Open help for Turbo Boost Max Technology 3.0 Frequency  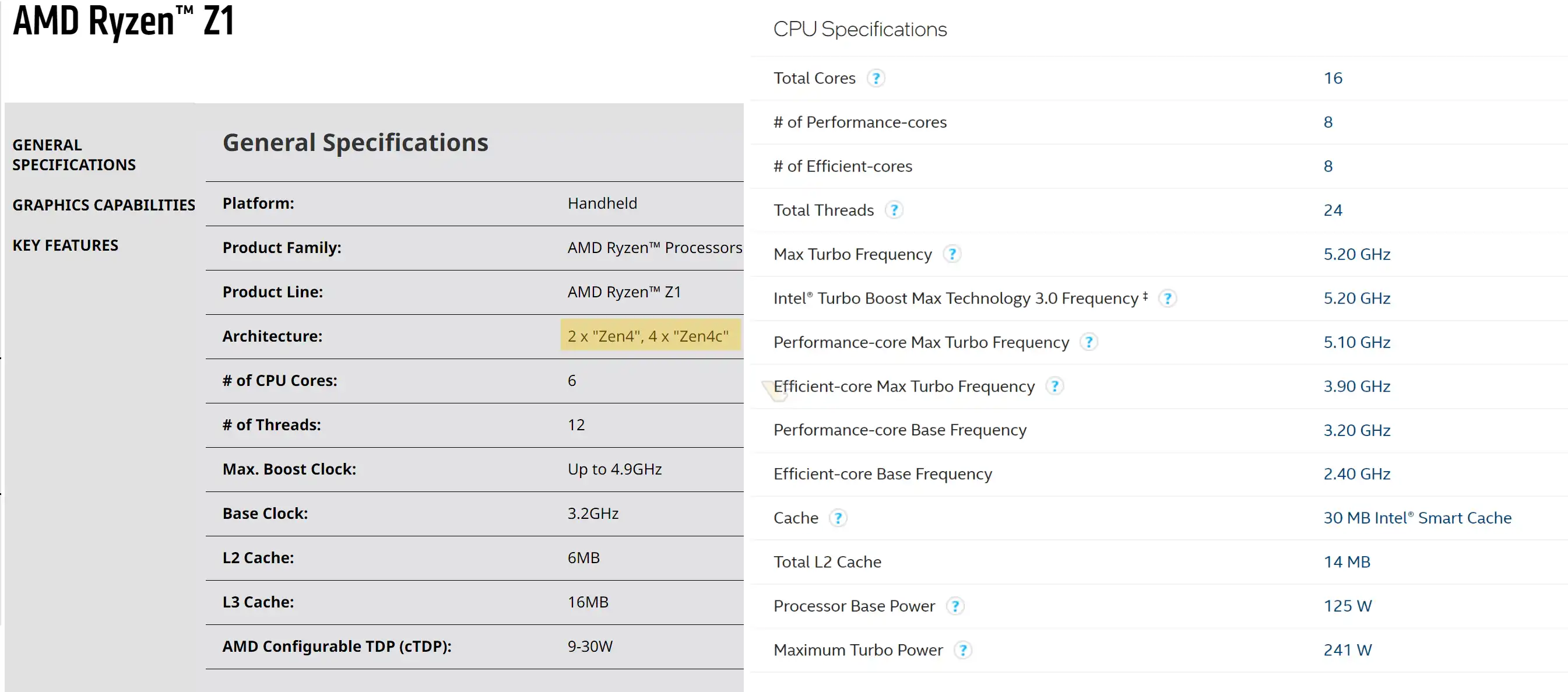click(1167, 299)
